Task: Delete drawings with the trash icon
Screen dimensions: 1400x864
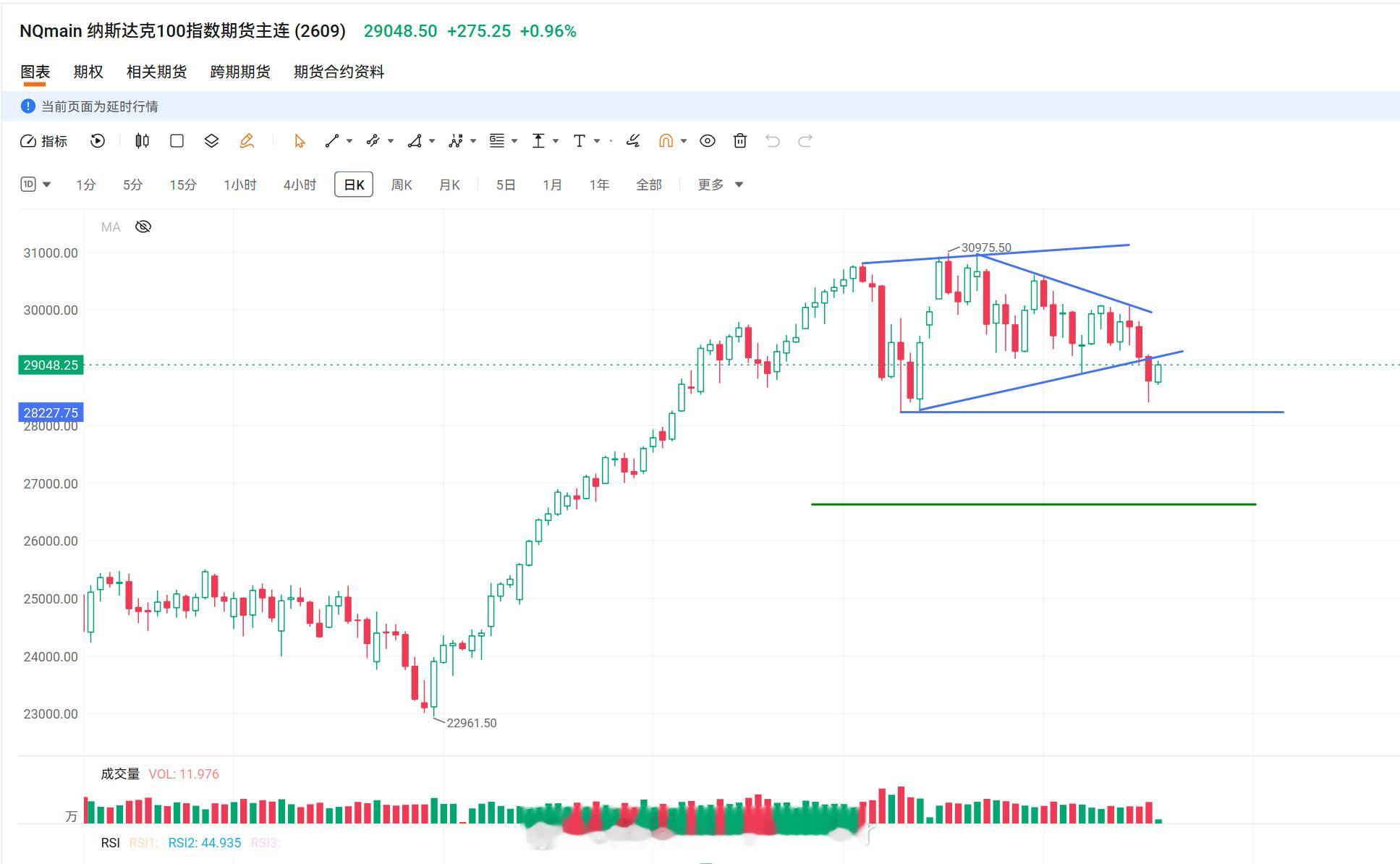Action: click(739, 141)
